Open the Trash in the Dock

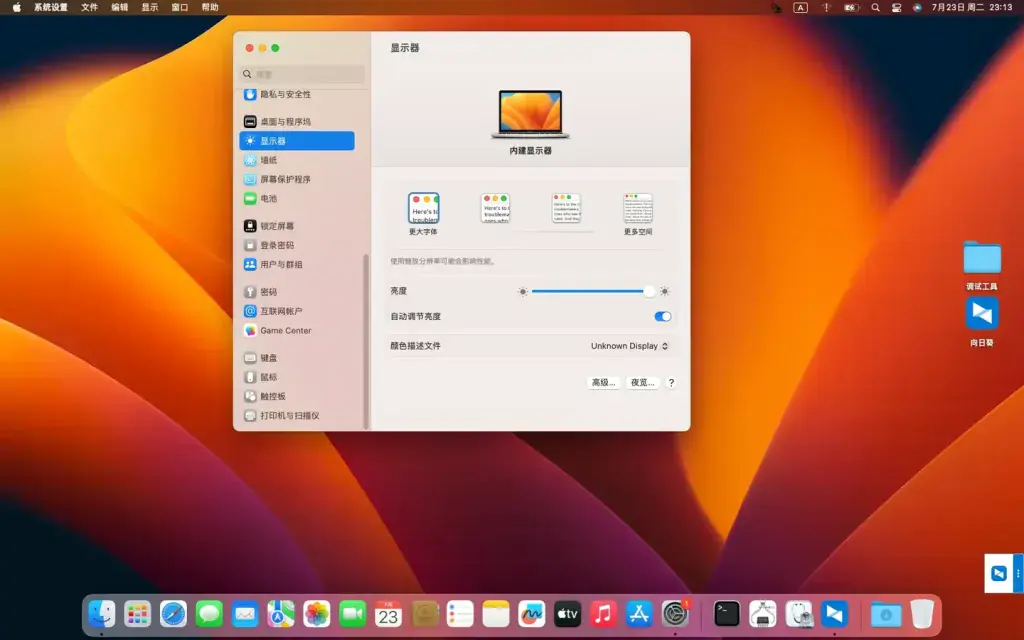[x=922, y=614]
